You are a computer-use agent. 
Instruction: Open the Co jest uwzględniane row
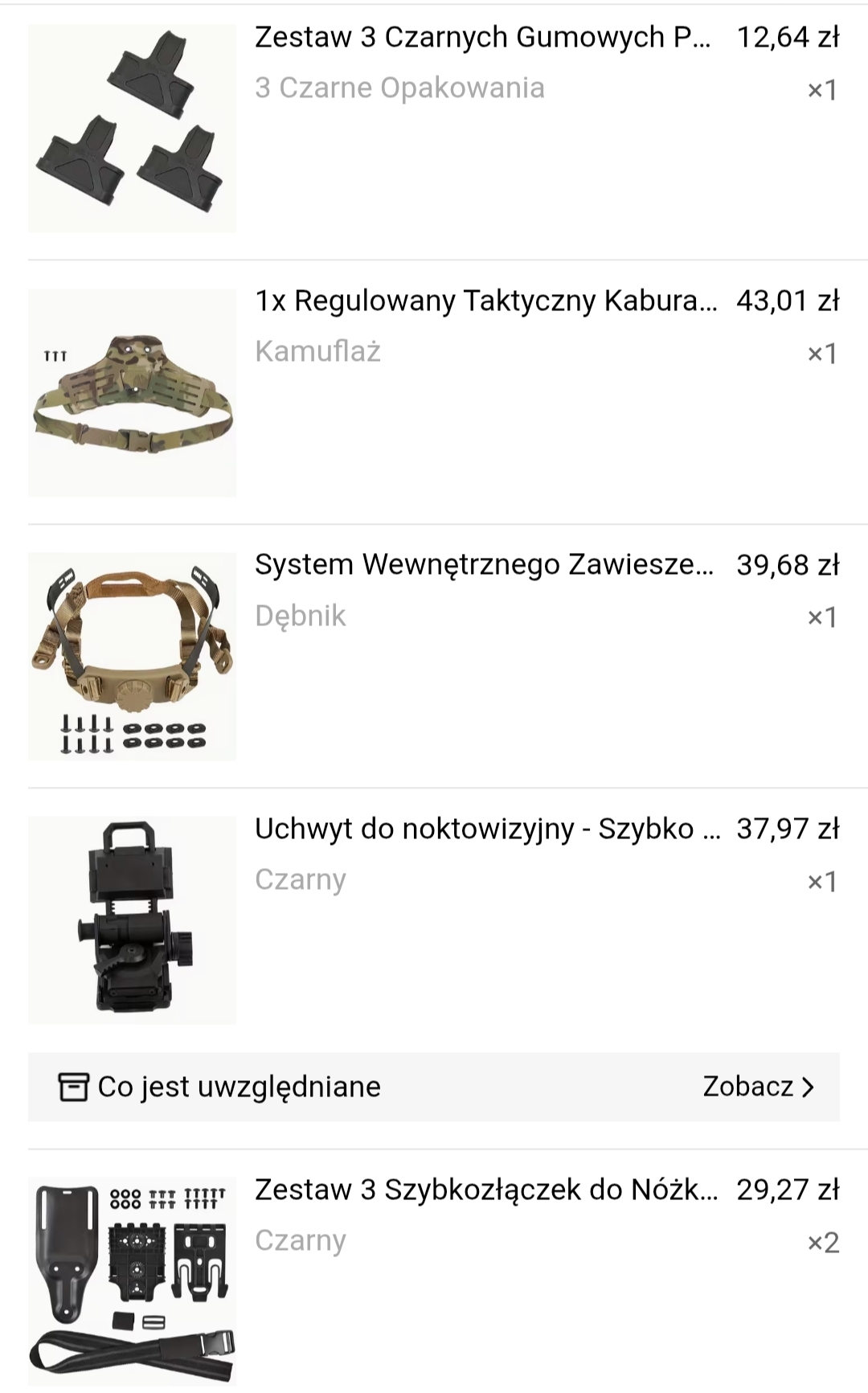pos(434,1087)
